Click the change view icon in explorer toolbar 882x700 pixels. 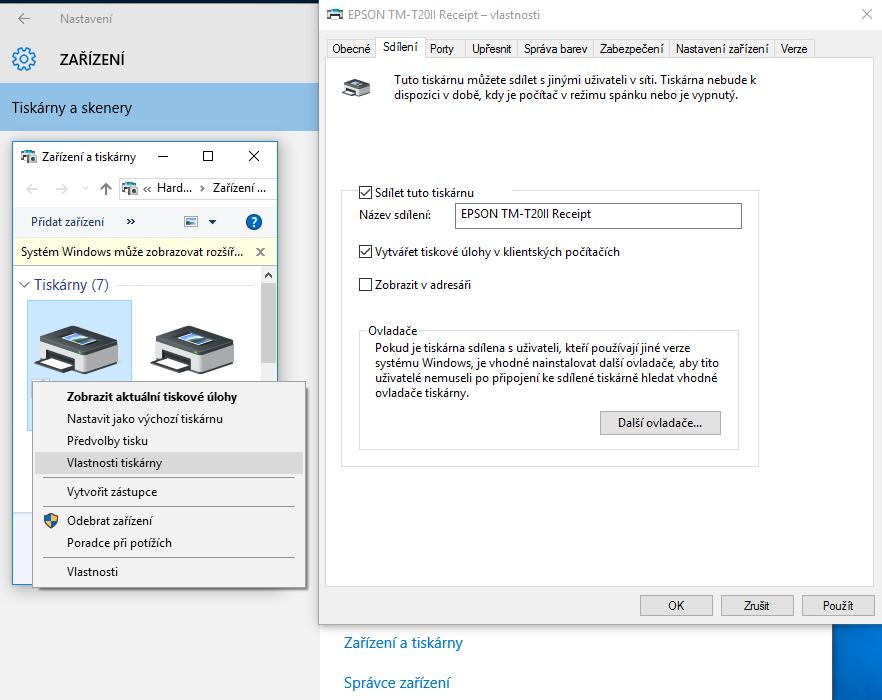pos(191,222)
